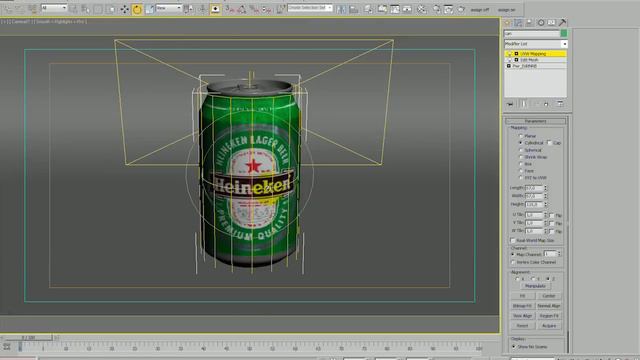Click the Bitmap Fit button
Screen dimensions: 640x360
click(x=522, y=306)
